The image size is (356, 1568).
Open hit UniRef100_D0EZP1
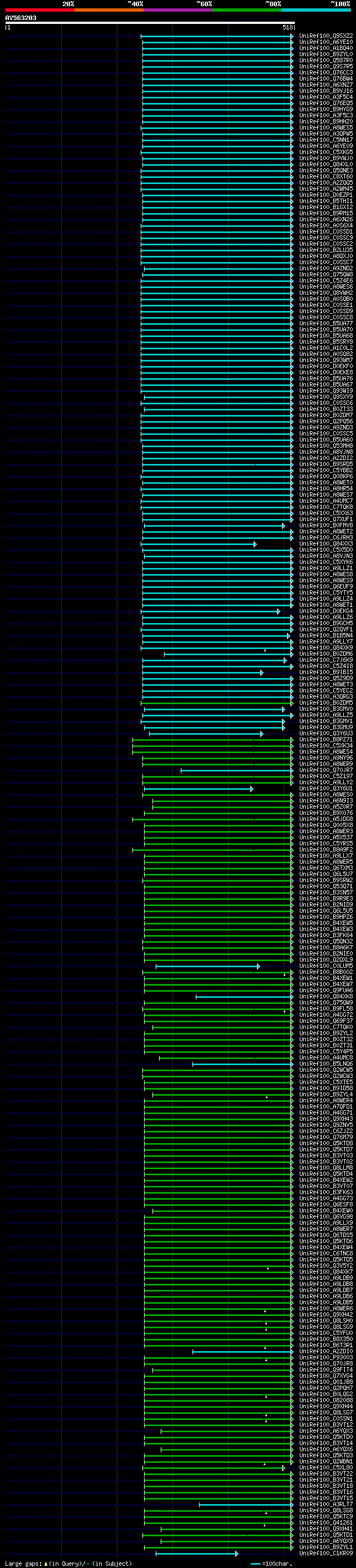click(x=326, y=195)
